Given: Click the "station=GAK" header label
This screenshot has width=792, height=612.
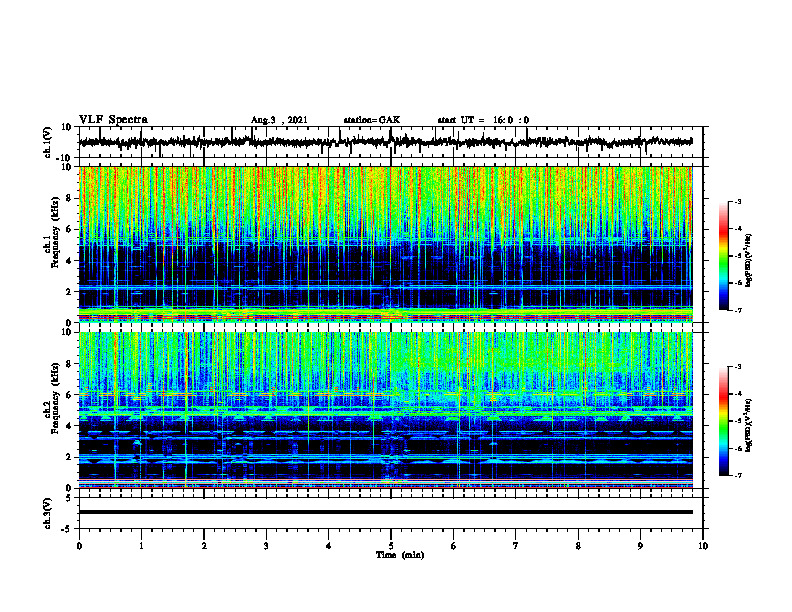Looking at the screenshot, I should pyautogui.click(x=372, y=120).
